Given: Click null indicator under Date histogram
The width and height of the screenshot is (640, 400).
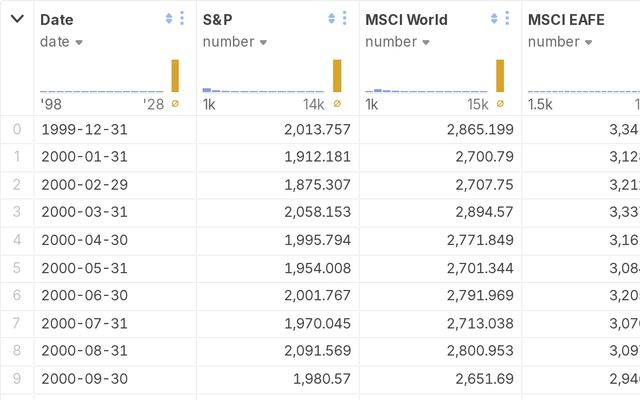Looking at the screenshot, I should point(175,104).
